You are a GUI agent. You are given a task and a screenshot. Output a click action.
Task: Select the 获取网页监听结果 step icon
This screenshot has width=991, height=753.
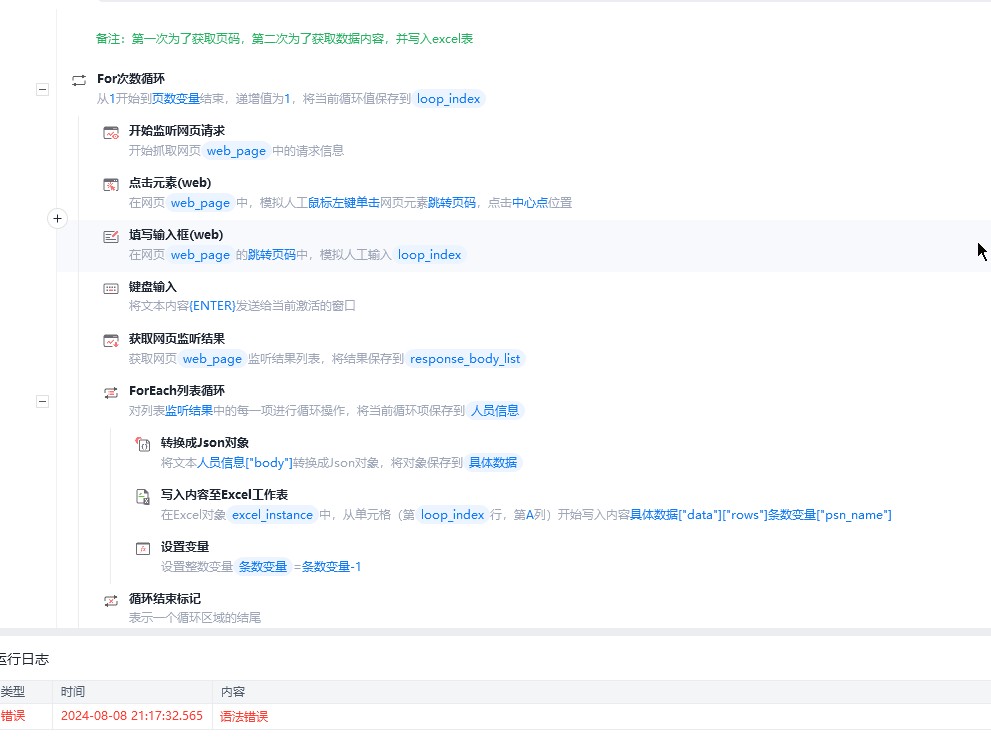[x=111, y=341]
